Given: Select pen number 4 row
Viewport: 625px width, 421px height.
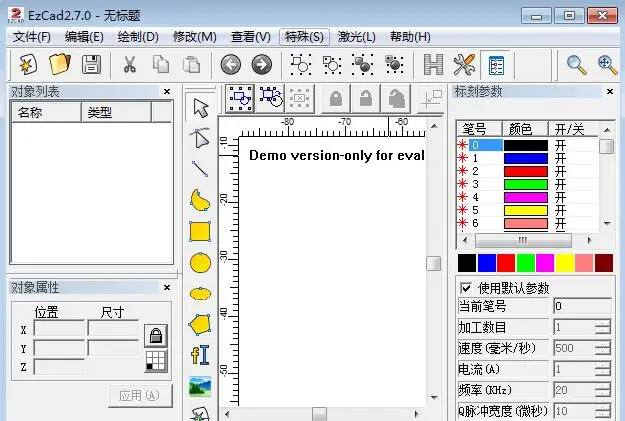Looking at the screenshot, I should point(527,197).
